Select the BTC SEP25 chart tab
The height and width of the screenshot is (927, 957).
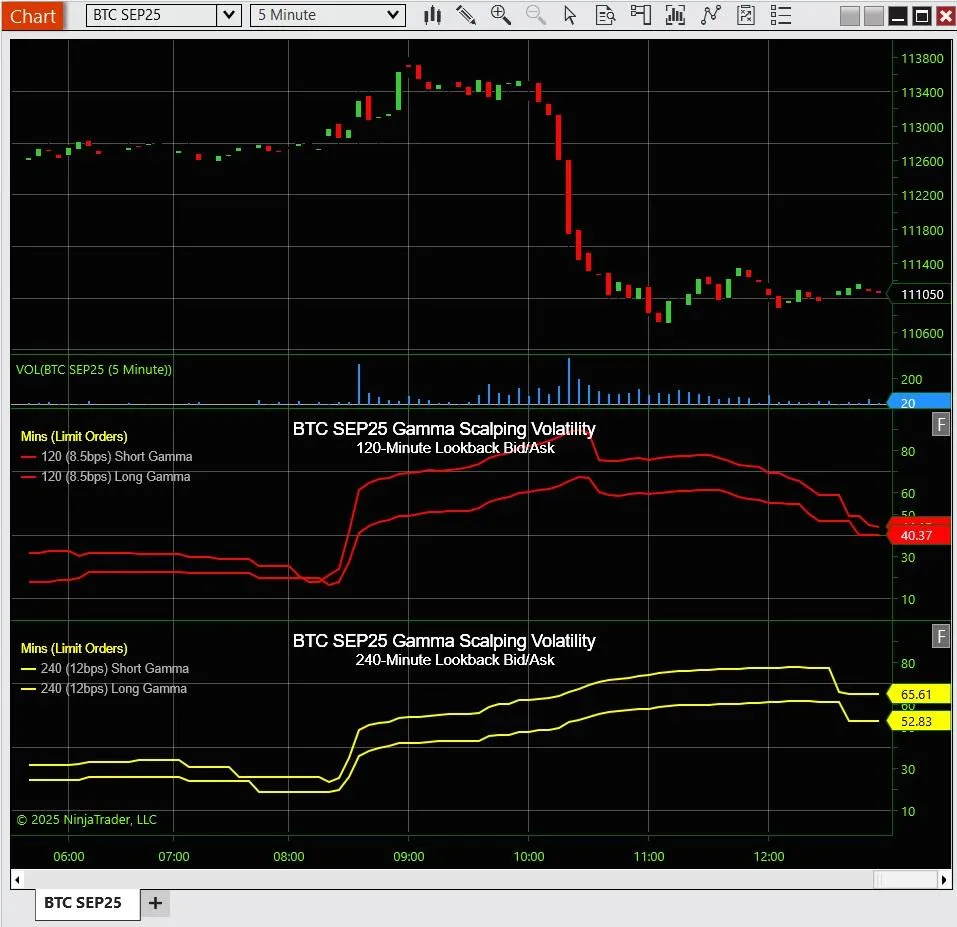pos(82,903)
